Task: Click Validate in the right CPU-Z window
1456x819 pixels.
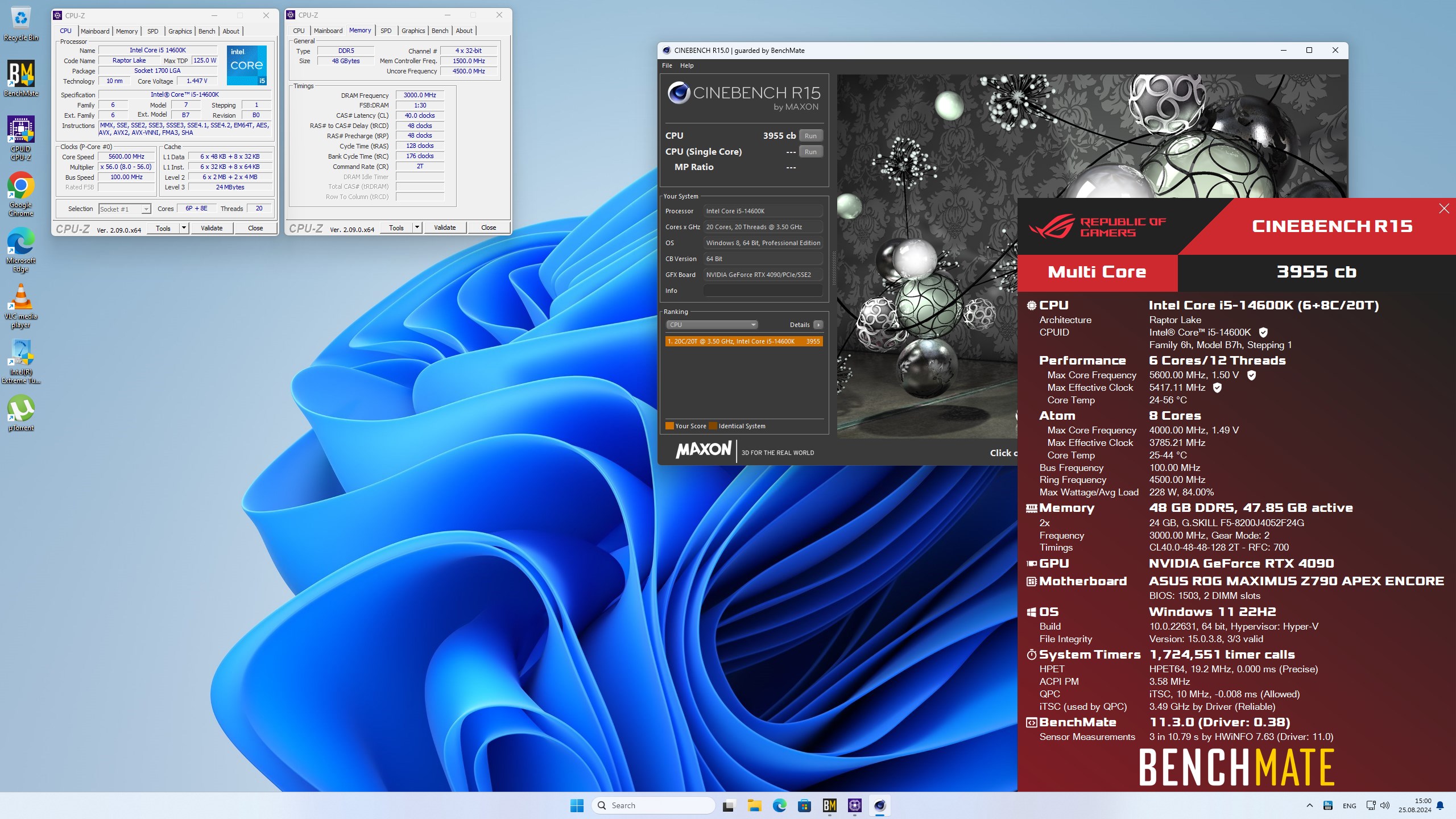Action: pos(445,227)
